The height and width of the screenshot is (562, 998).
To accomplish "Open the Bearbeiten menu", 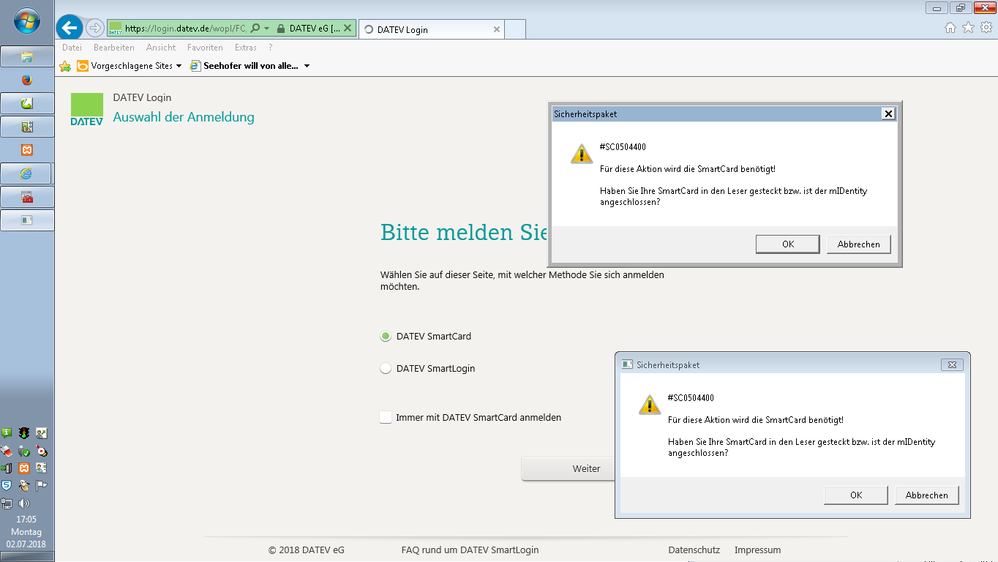I will click(x=113, y=47).
